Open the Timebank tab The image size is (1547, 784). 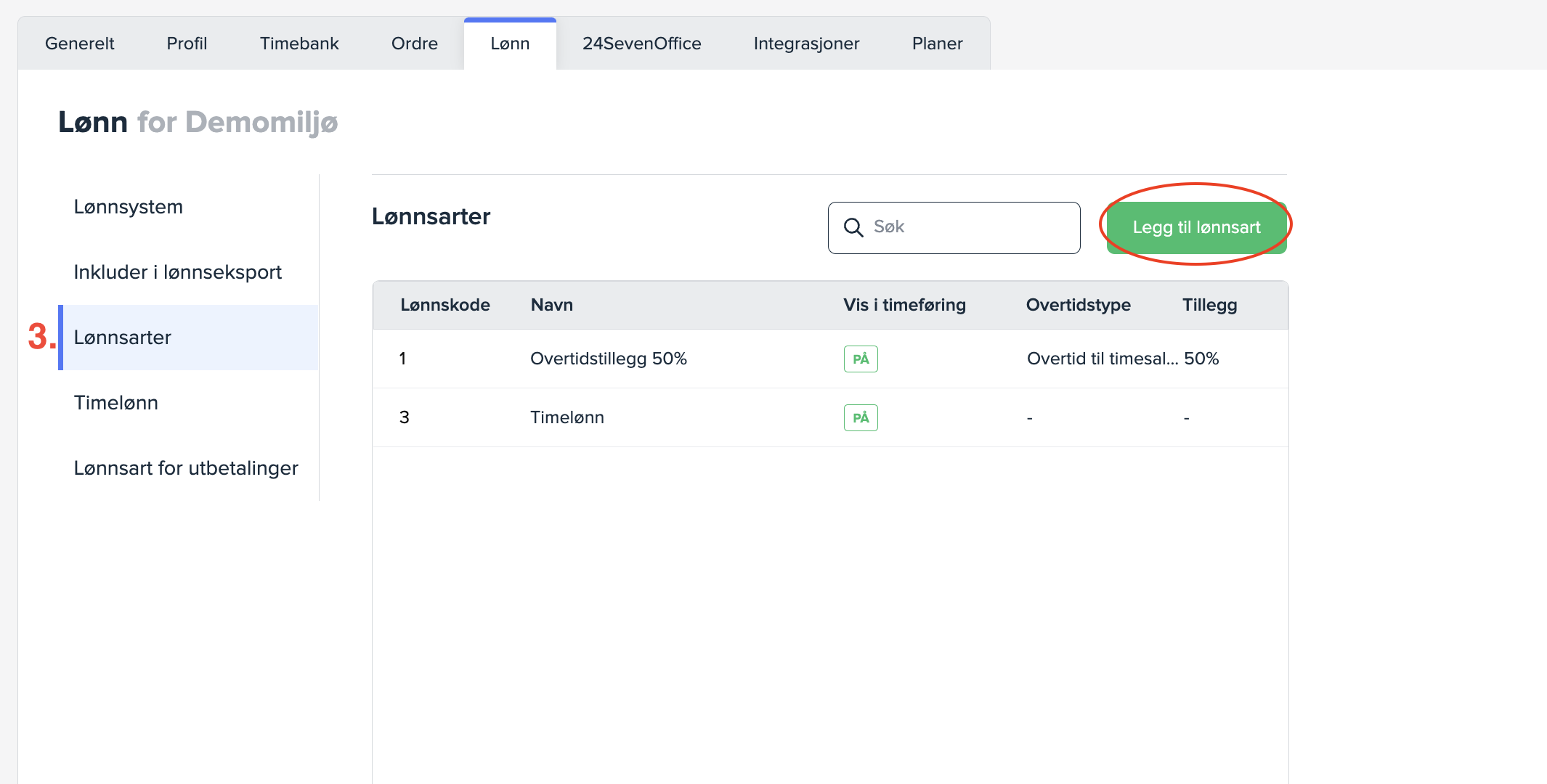299,44
